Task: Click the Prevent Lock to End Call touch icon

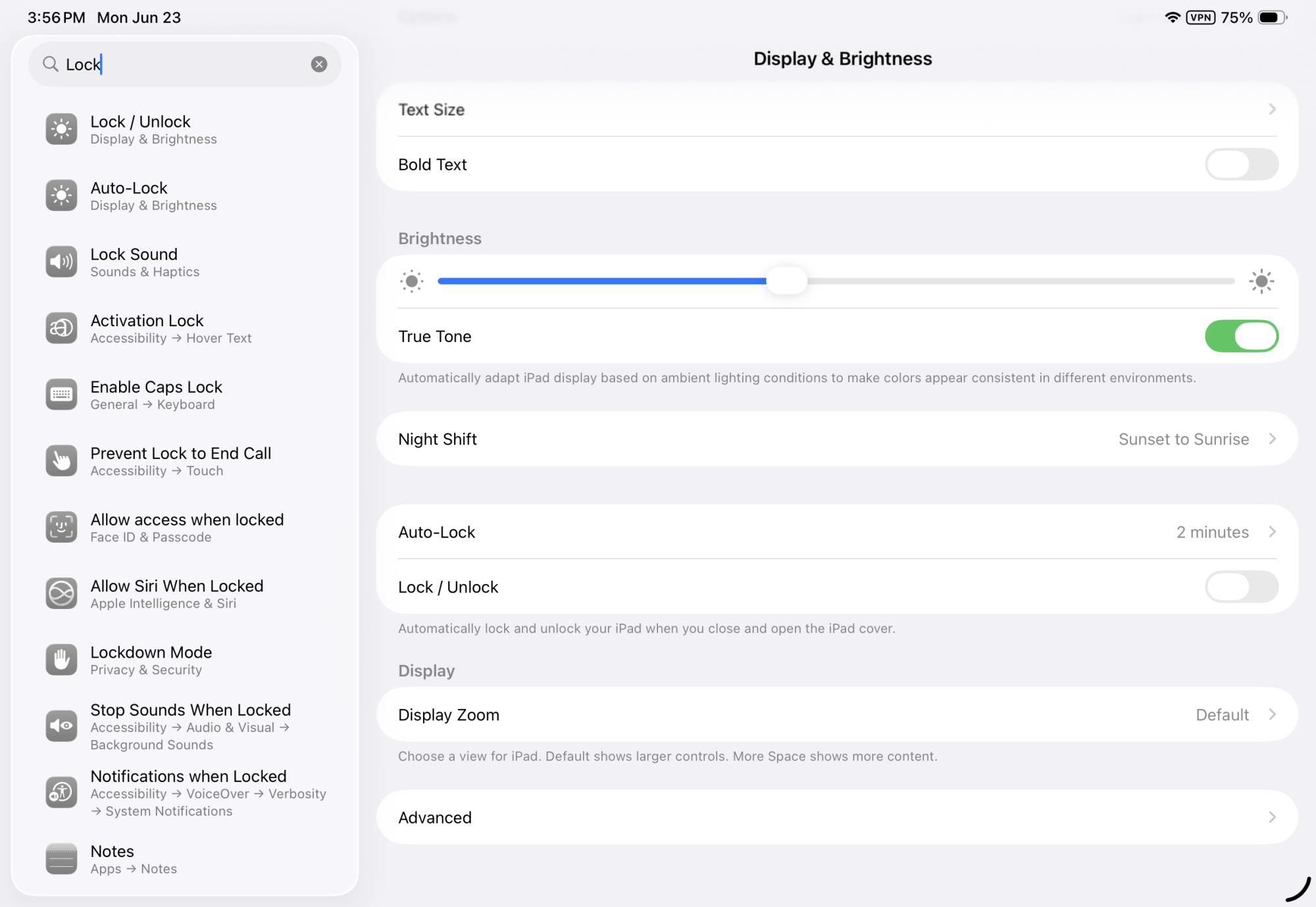Action: click(x=61, y=461)
